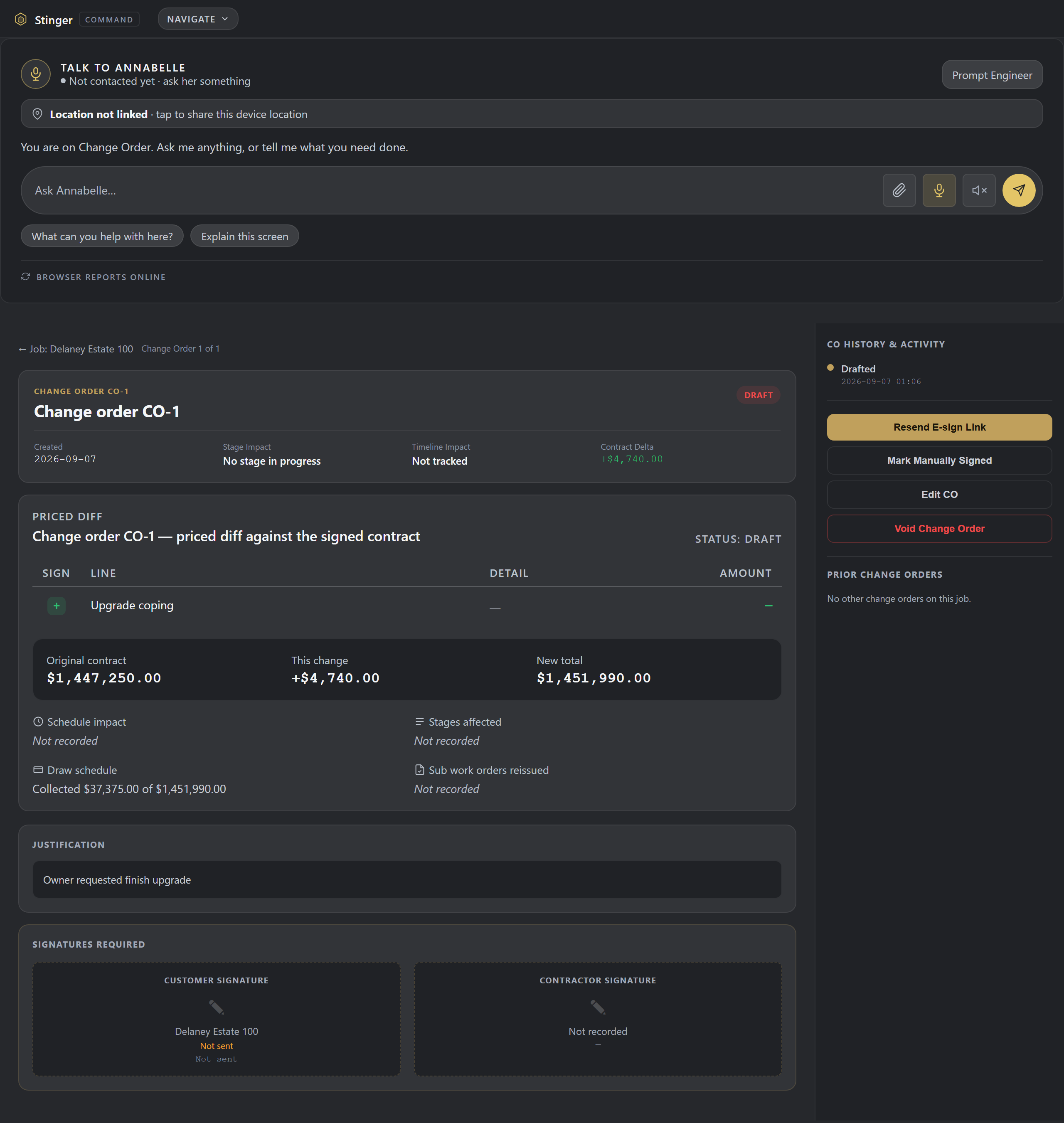Send message with paper plane button
1064x1123 pixels.
[x=1019, y=191]
